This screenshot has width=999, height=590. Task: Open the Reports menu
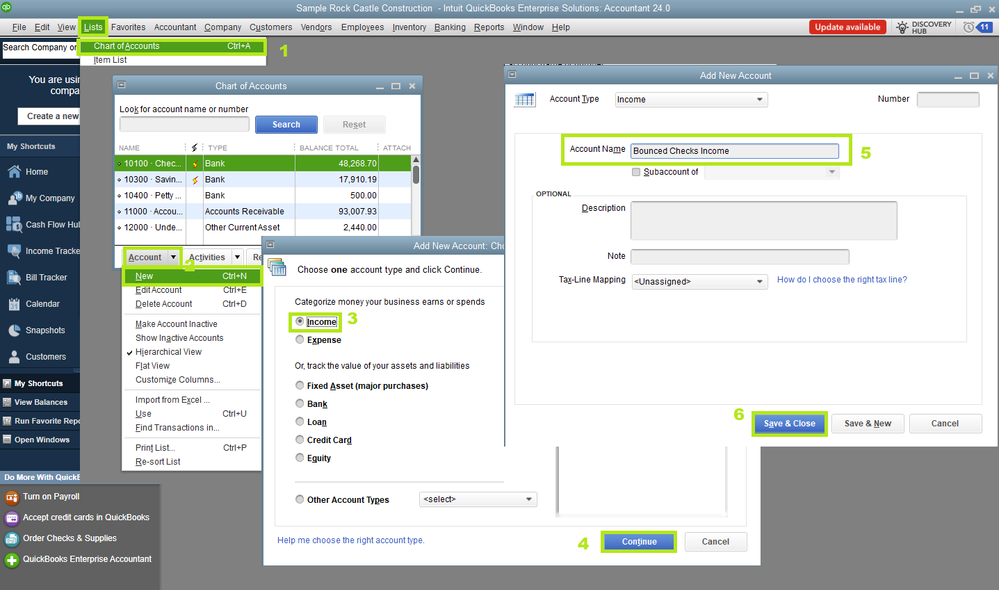(x=489, y=27)
